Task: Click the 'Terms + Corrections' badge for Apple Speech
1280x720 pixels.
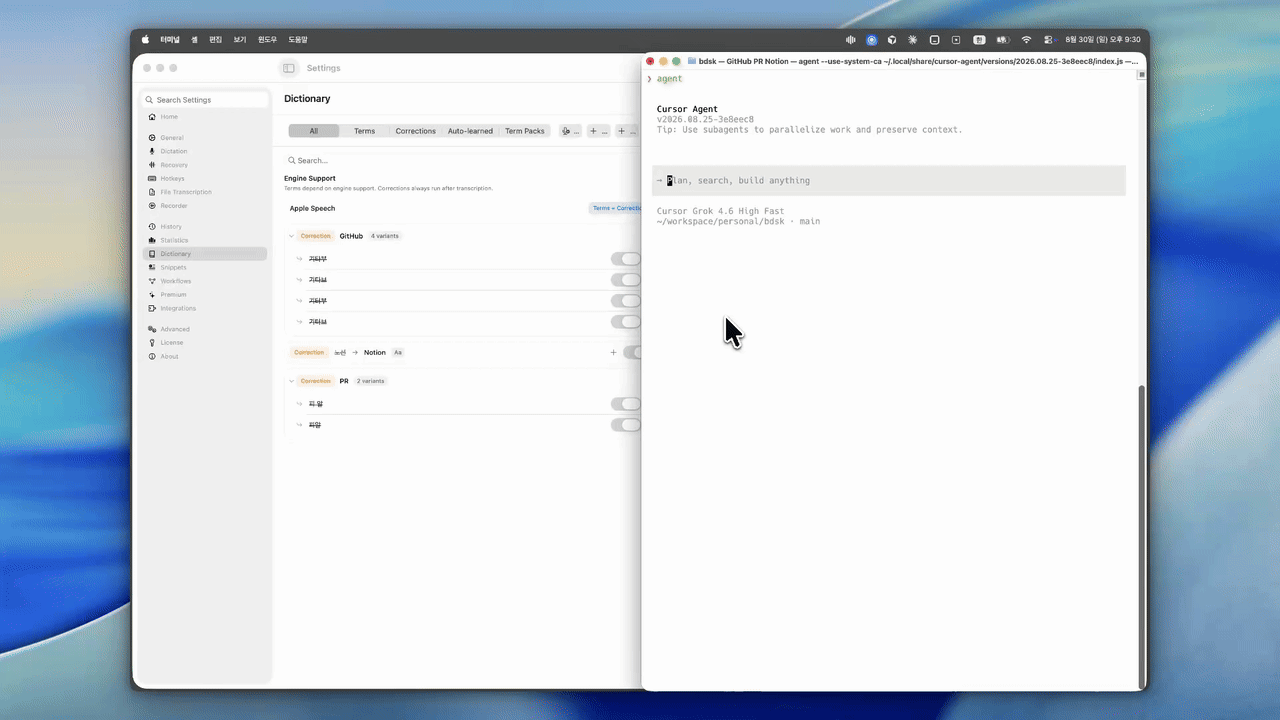Action: 615,208
